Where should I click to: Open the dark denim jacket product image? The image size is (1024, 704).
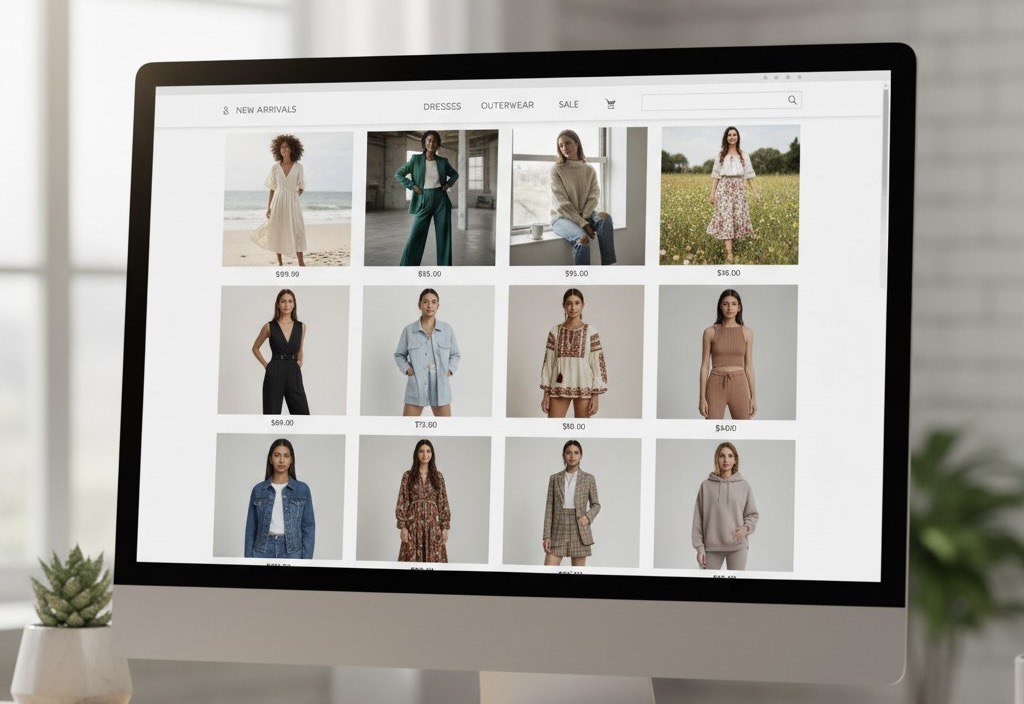[x=279, y=496]
